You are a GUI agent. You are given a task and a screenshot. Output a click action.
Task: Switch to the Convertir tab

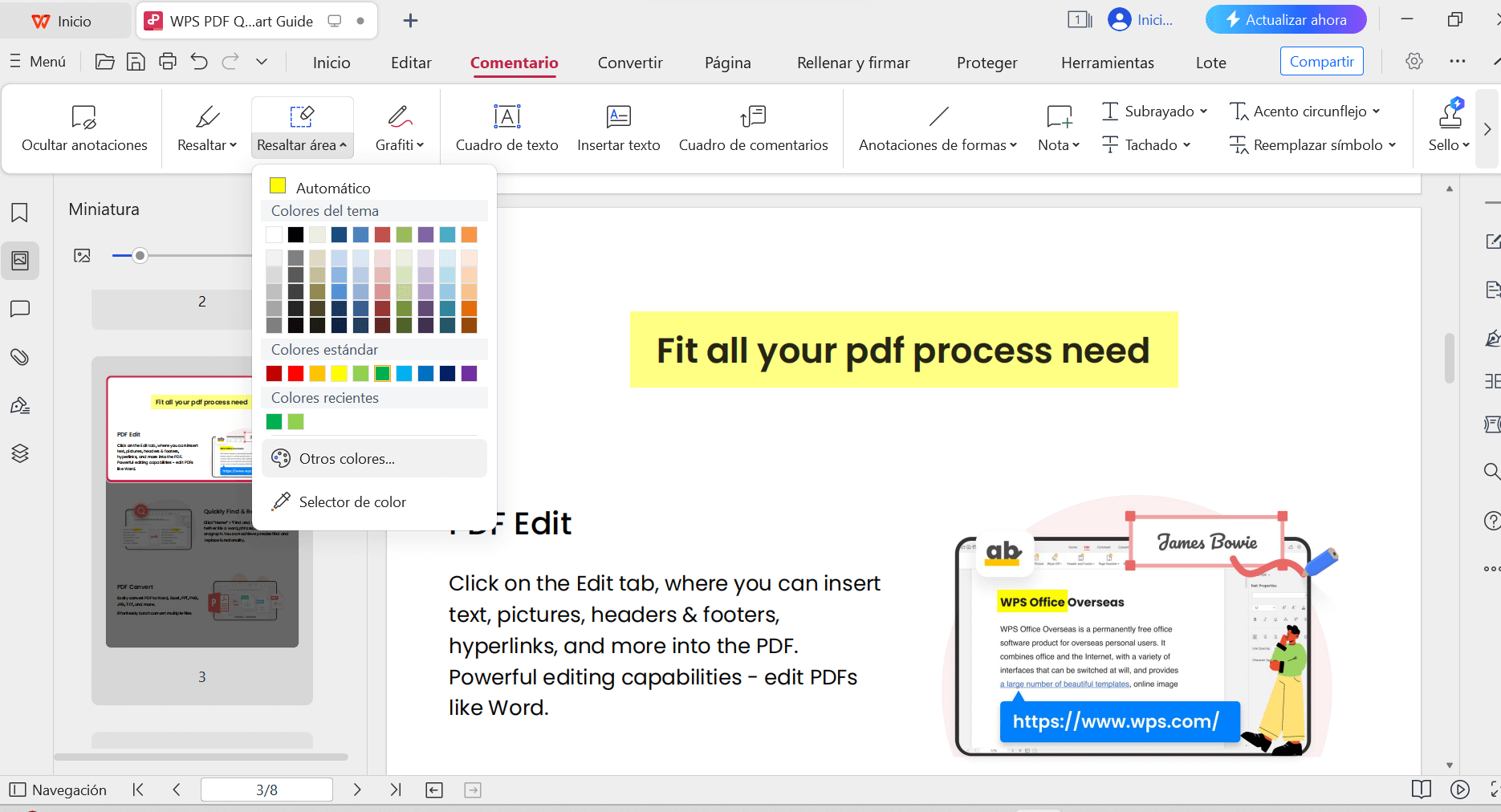pos(630,63)
